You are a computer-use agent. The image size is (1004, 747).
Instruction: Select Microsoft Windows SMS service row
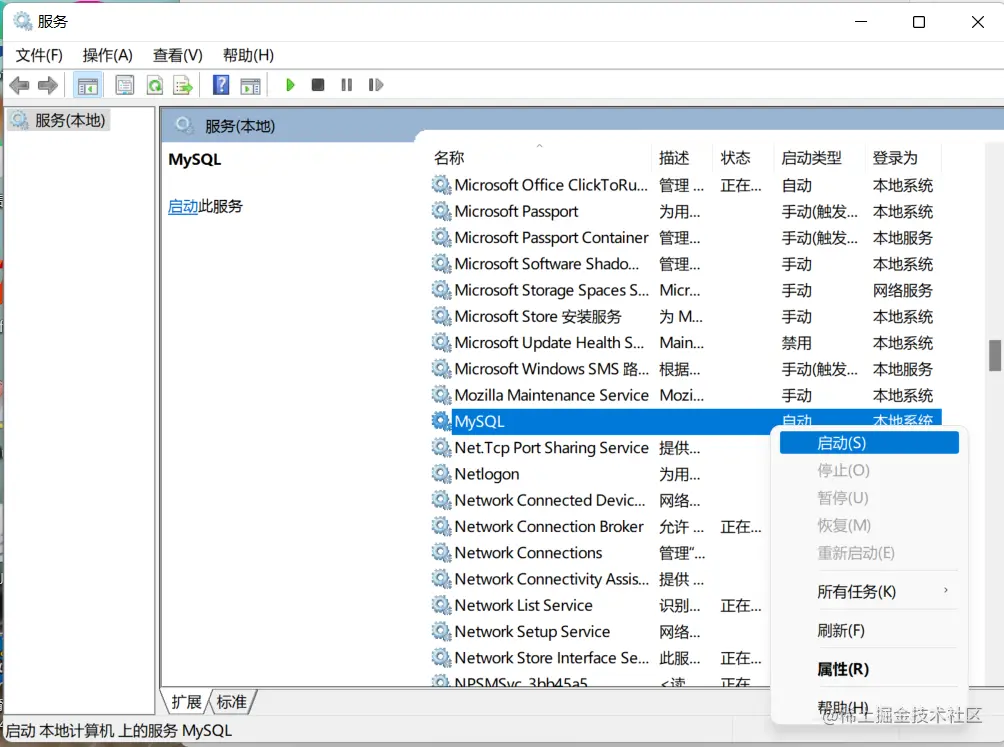tap(685, 369)
